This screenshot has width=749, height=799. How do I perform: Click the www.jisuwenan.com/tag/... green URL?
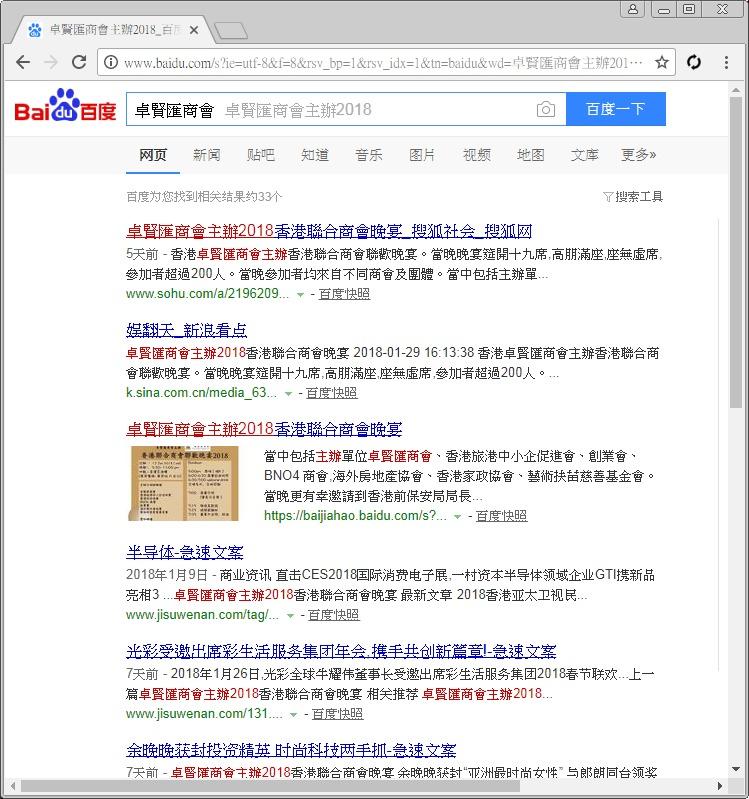coord(202,615)
